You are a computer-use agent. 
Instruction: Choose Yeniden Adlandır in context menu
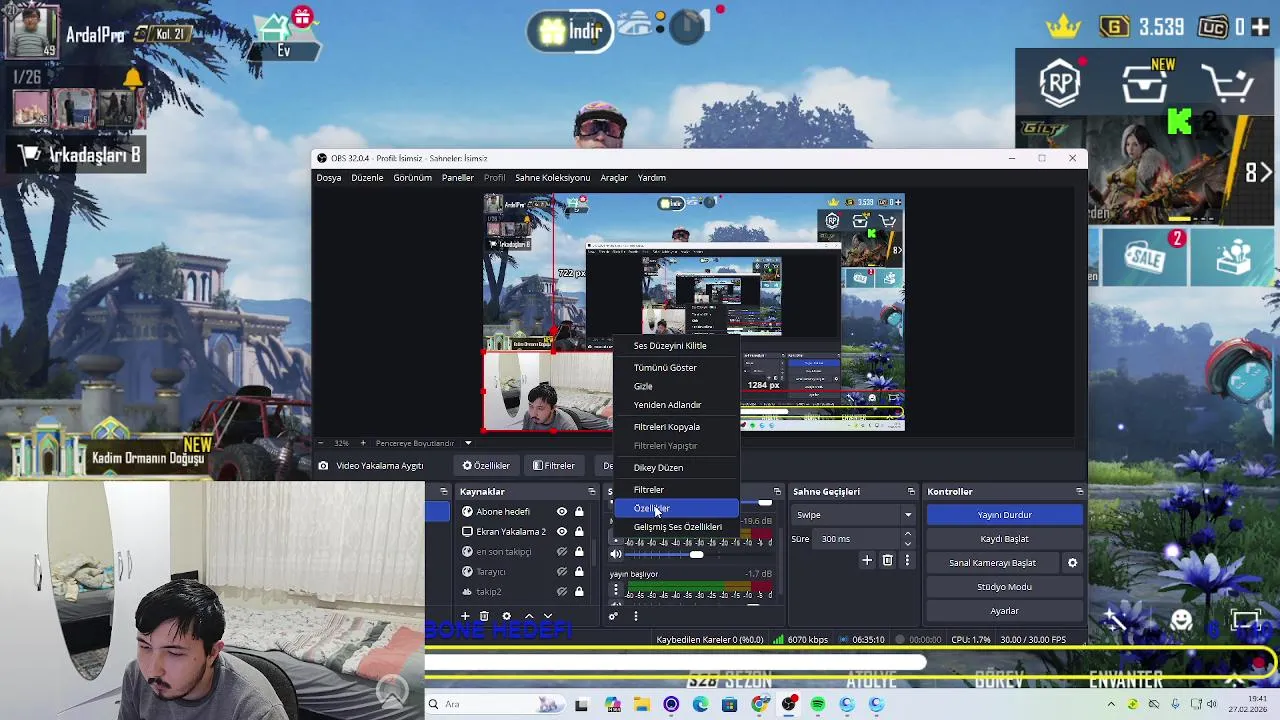point(676,405)
